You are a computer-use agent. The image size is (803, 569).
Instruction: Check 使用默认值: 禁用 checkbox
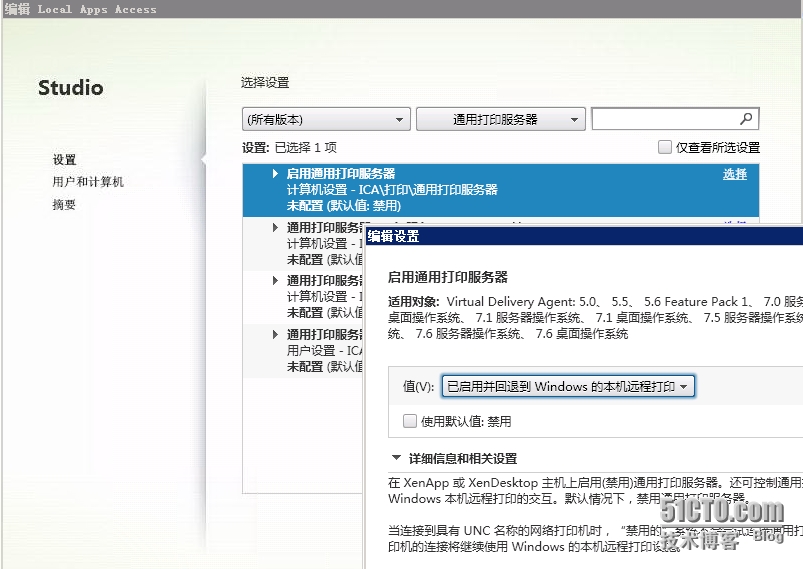click(410, 421)
